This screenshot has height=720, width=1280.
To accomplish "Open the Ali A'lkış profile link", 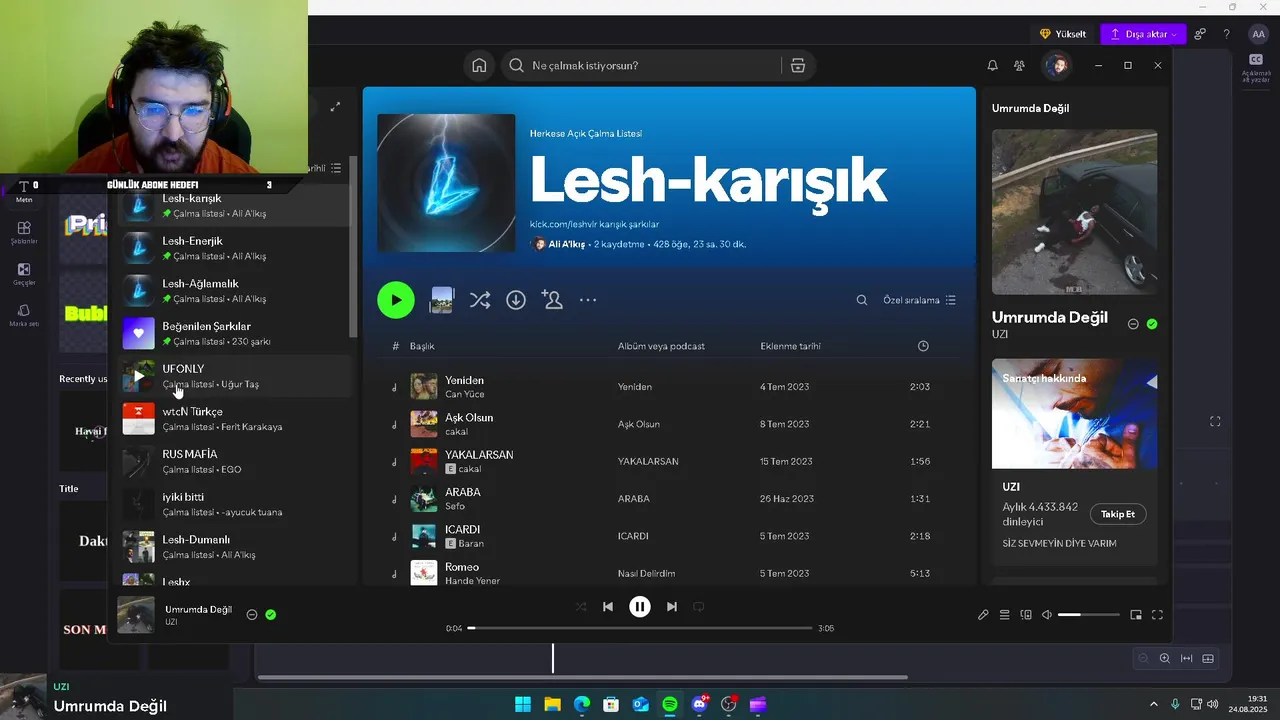I will (566, 244).
